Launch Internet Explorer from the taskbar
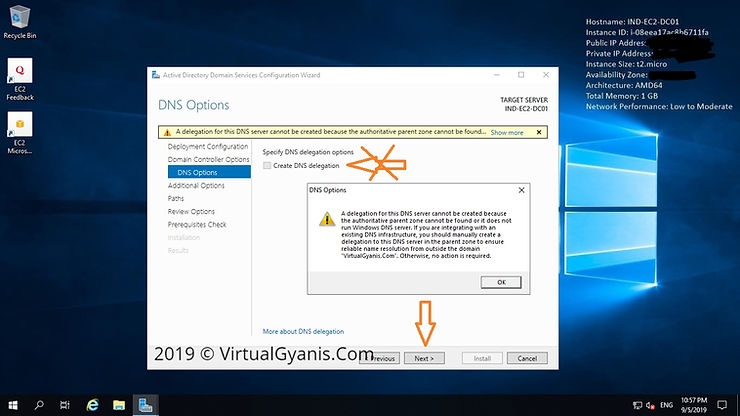 point(93,405)
